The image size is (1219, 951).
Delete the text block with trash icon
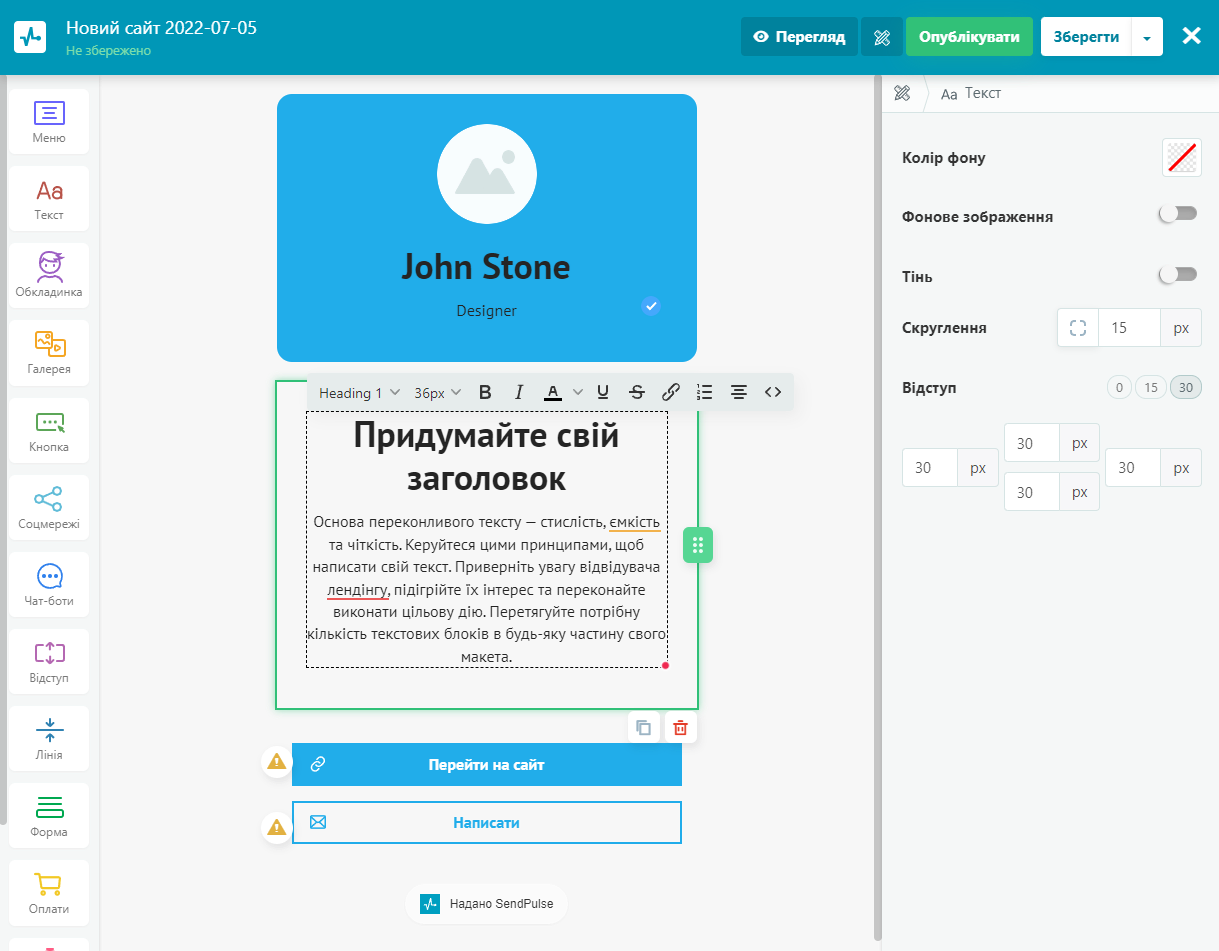[x=680, y=728]
